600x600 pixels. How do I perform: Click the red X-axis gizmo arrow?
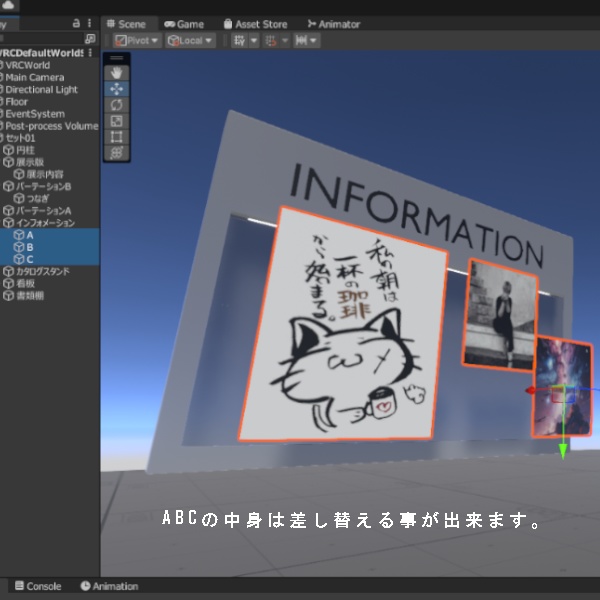pyautogui.click(x=531, y=390)
